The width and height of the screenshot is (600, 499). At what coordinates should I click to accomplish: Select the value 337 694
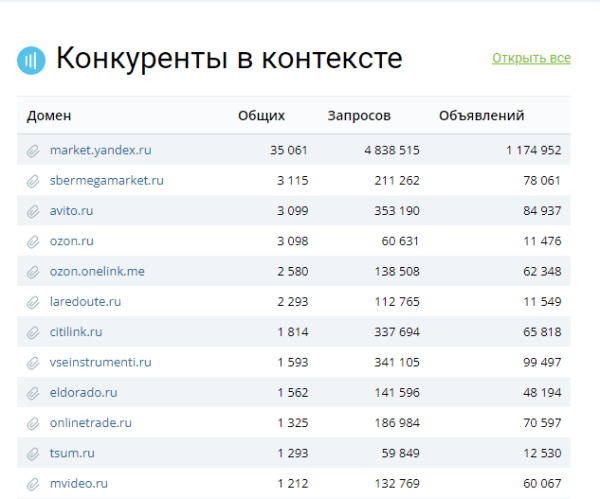point(397,332)
